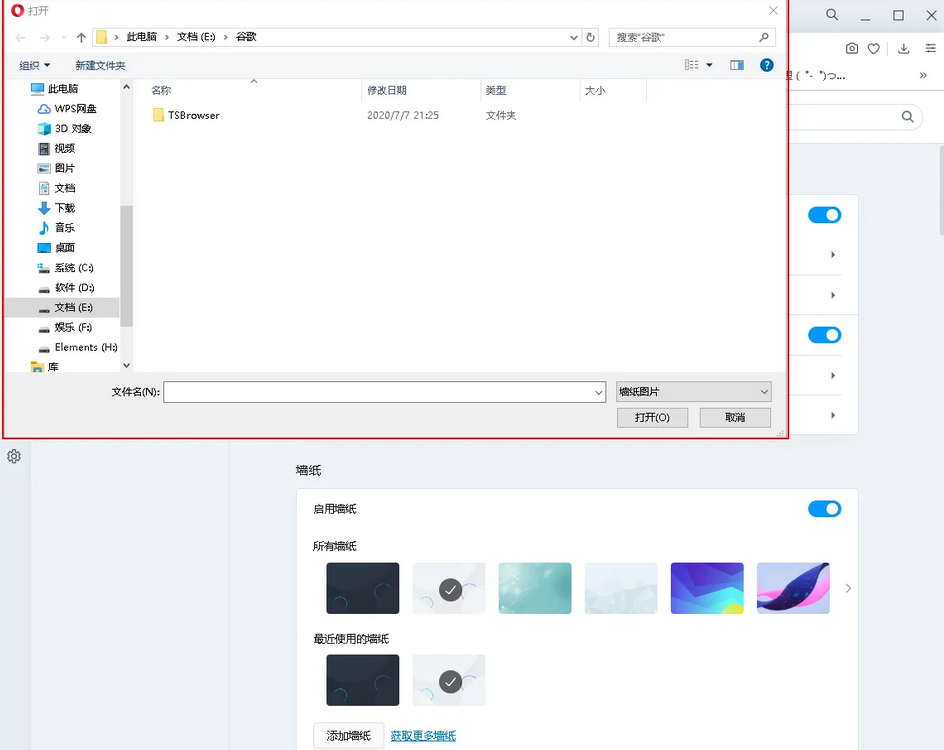Open easy setup via the sliders icon
Image resolution: width=944 pixels, height=750 pixels.
tap(931, 48)
